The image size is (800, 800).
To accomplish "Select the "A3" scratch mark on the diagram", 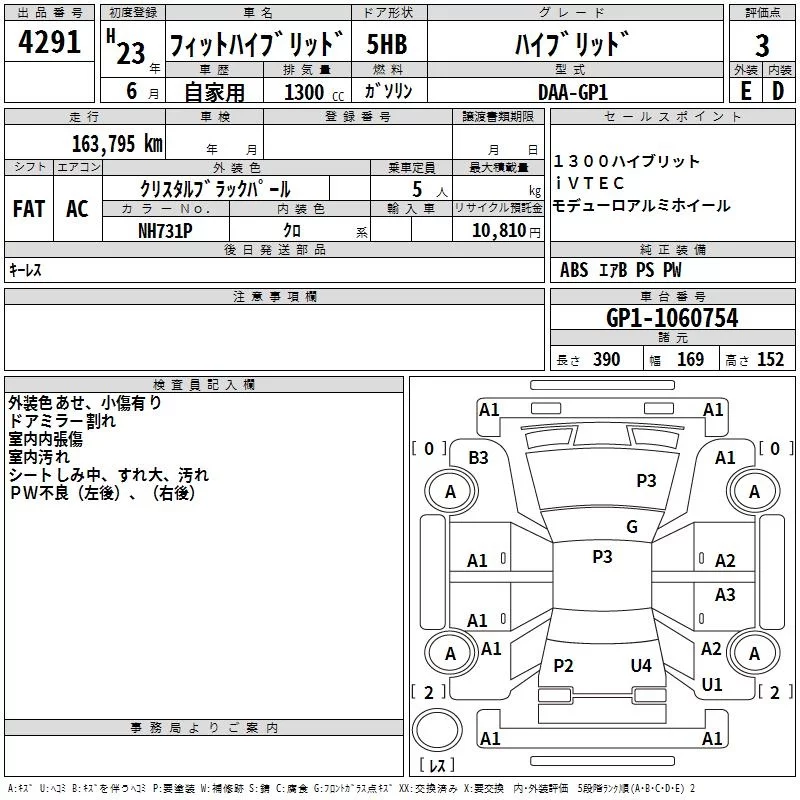I will 725,595.
